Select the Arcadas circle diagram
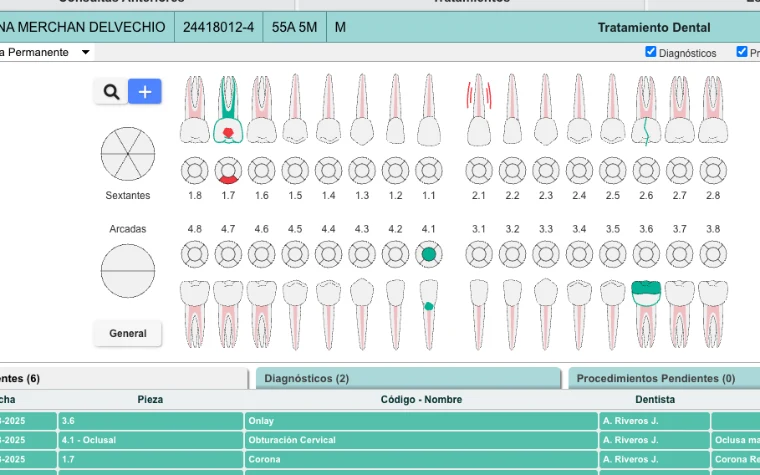Image resolution: width=760 pixels, height=475 pixels. pos(128,271)
